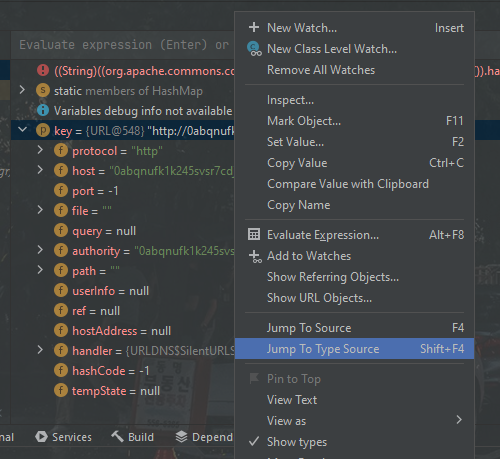Viewport: 500px width, 459px height.
Task: Click the static members 's' icon
Action: click(43, 90)
